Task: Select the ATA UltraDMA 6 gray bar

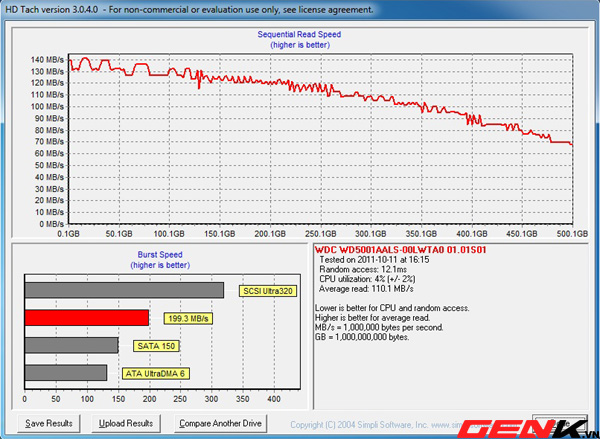Action: 66,373
